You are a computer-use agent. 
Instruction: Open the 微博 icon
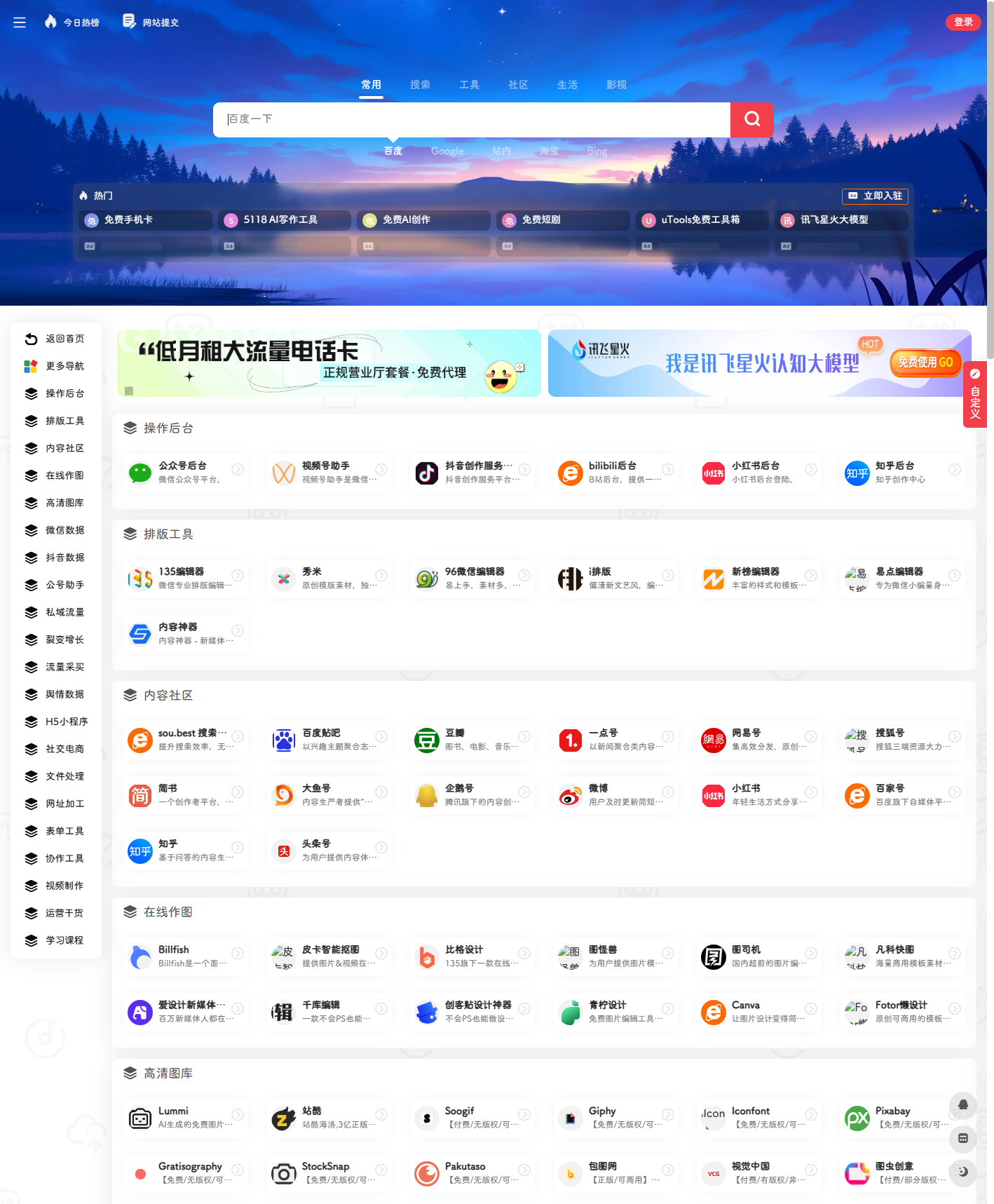[571, 795]
